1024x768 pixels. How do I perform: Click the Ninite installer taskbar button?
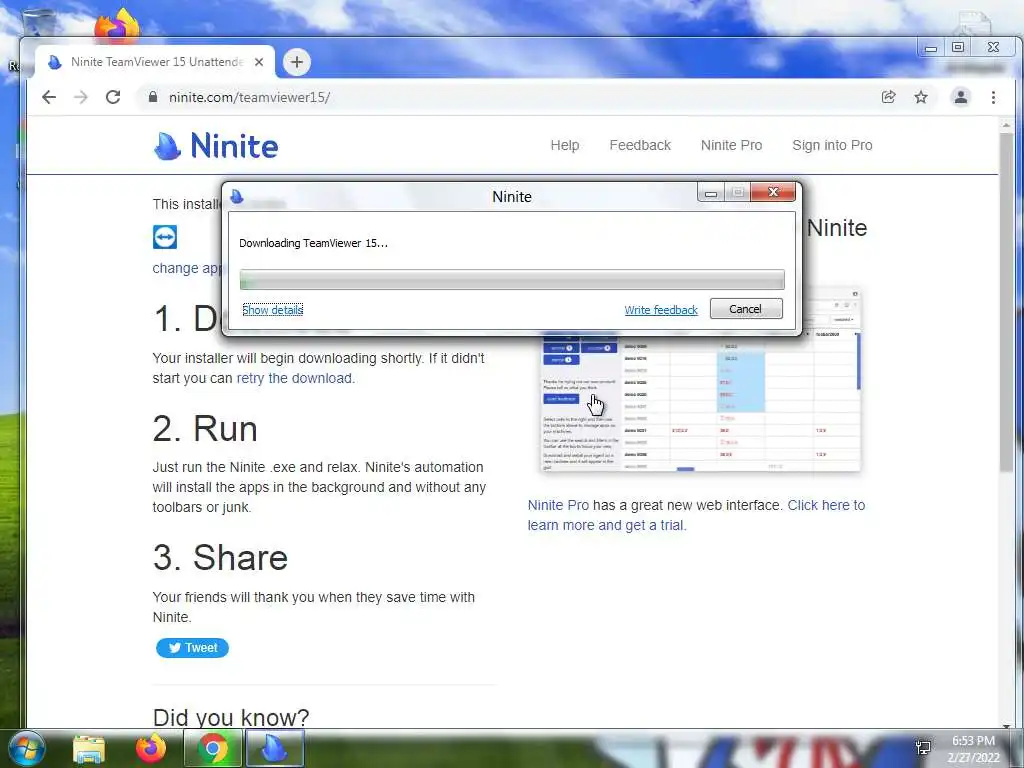pyautogui.click(x=275, y=748)
